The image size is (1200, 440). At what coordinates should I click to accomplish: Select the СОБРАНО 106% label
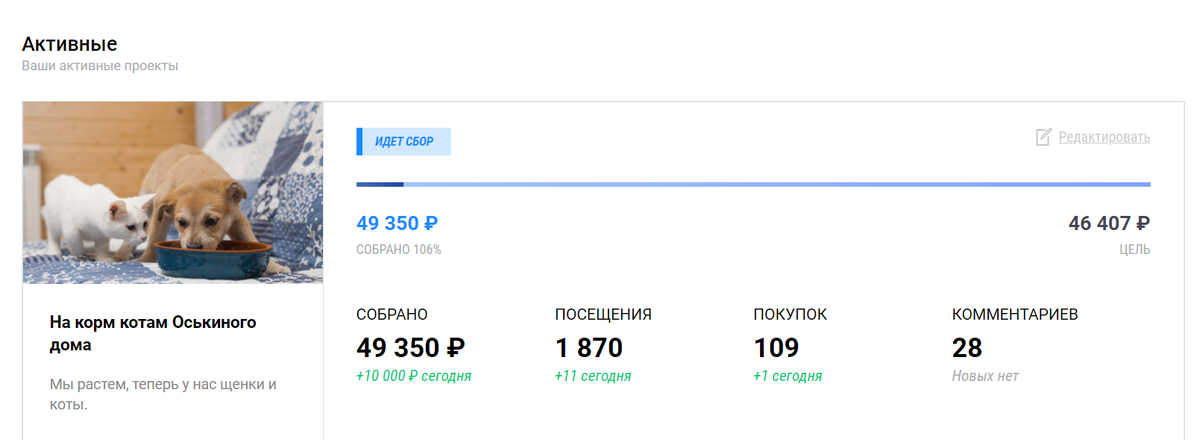pyautogui.click(x=398, y=249)
